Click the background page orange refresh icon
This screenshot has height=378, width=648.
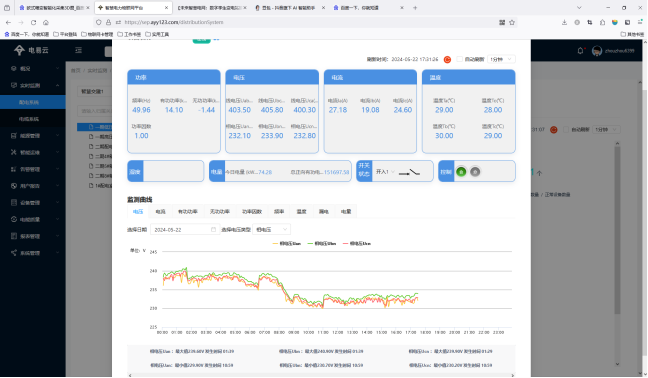click(x=554, y=130)
